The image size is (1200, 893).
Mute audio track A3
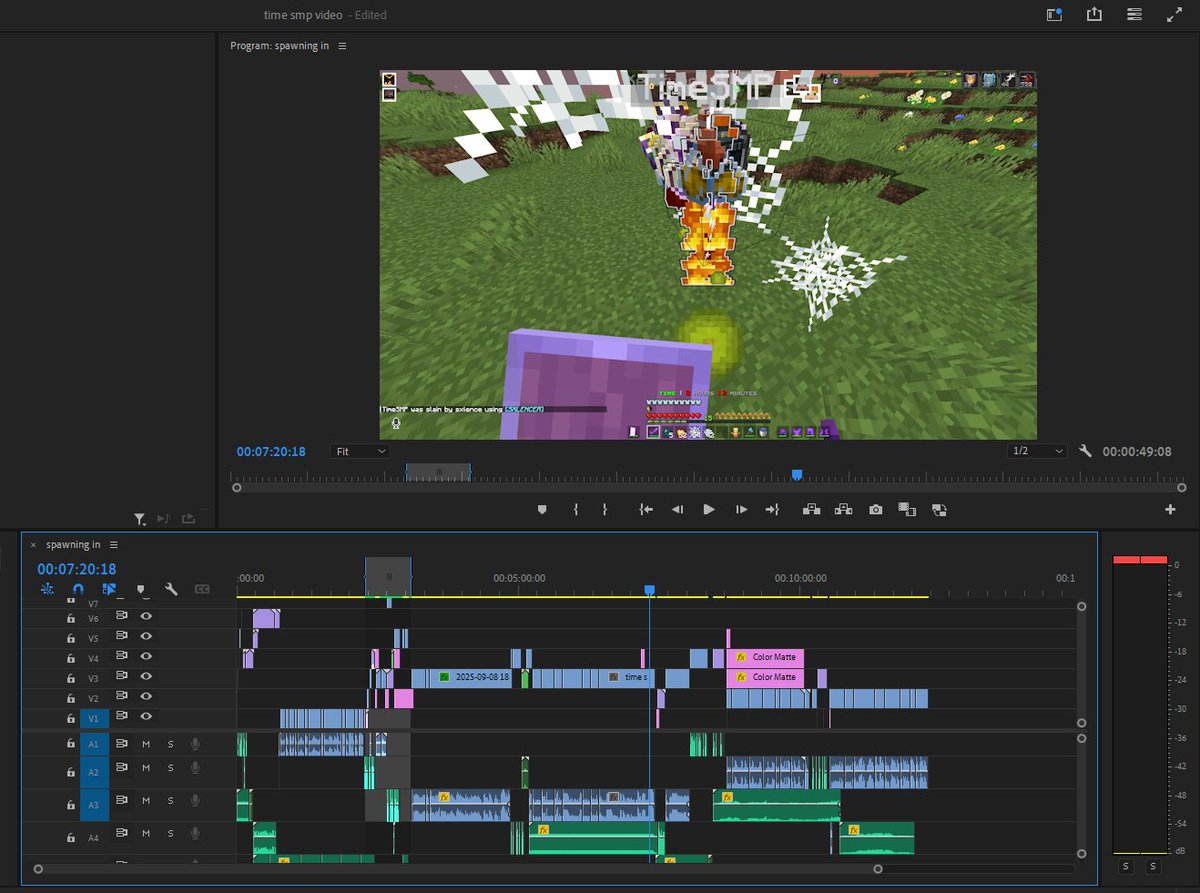click(146, 800)
